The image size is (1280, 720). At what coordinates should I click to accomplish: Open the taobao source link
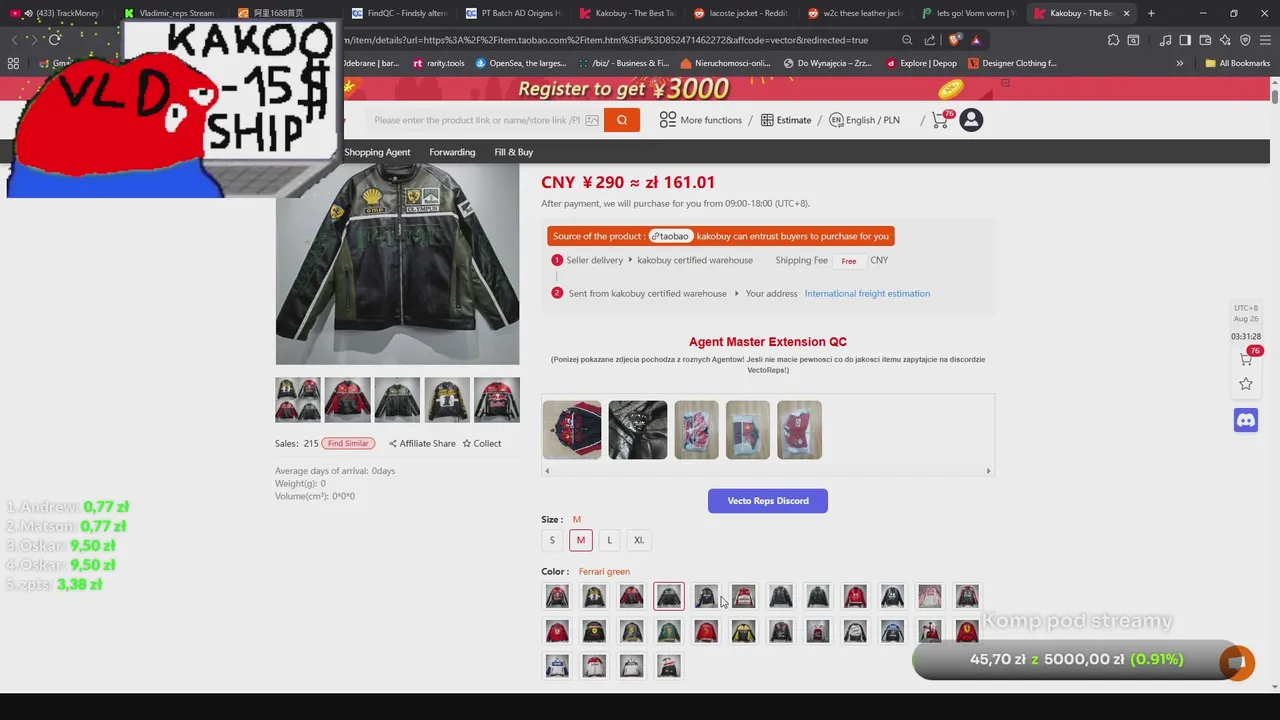670,236
